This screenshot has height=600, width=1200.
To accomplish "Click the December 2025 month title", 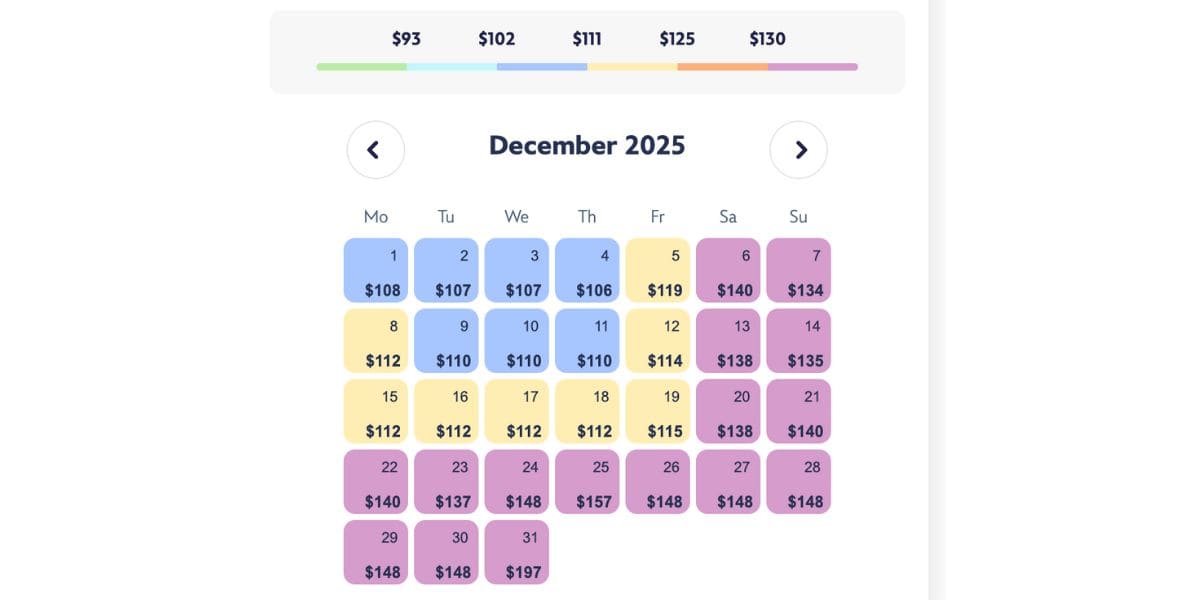I will click(587, 145).
